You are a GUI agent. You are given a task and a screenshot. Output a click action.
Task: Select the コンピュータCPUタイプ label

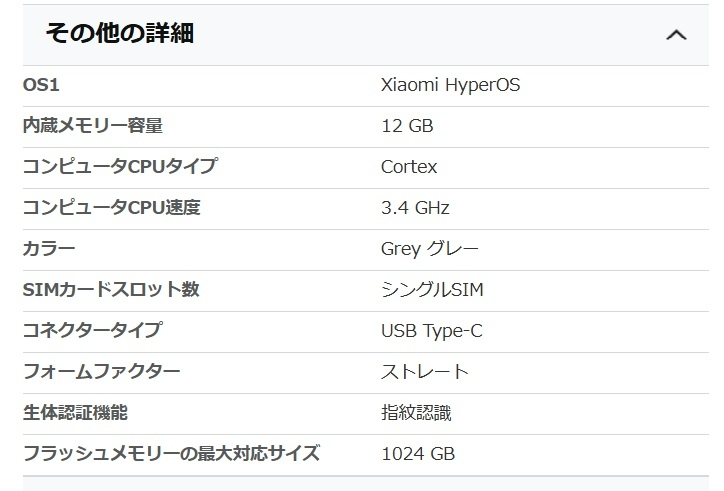coord(120,166)
